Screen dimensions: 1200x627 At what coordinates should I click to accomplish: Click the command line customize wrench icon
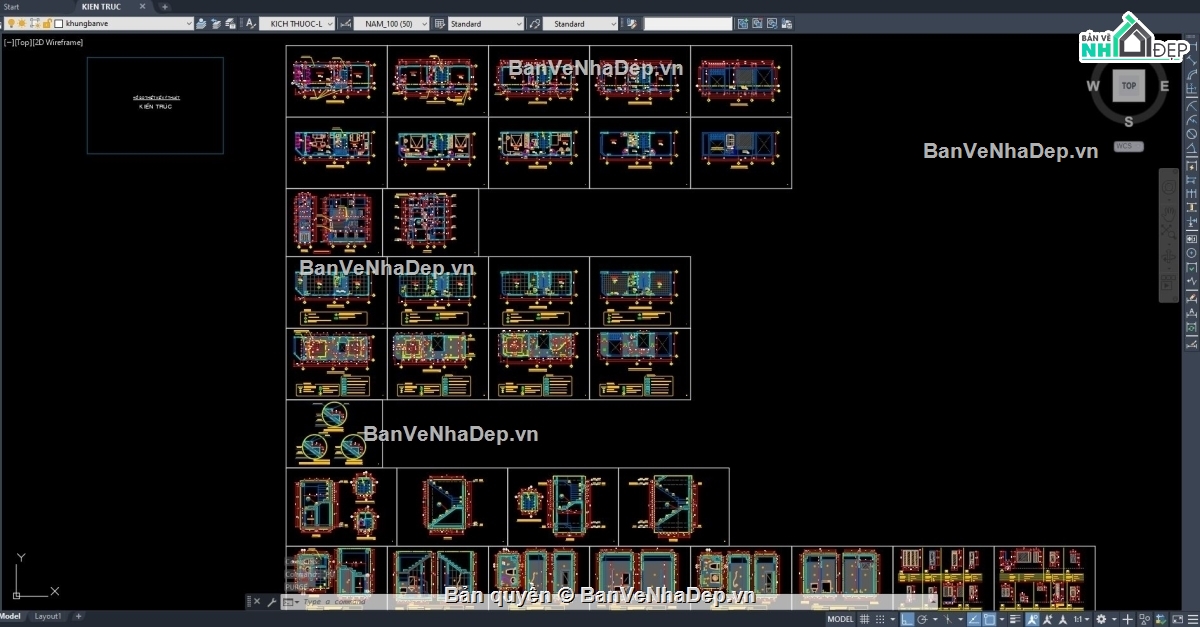coord(271,602)
